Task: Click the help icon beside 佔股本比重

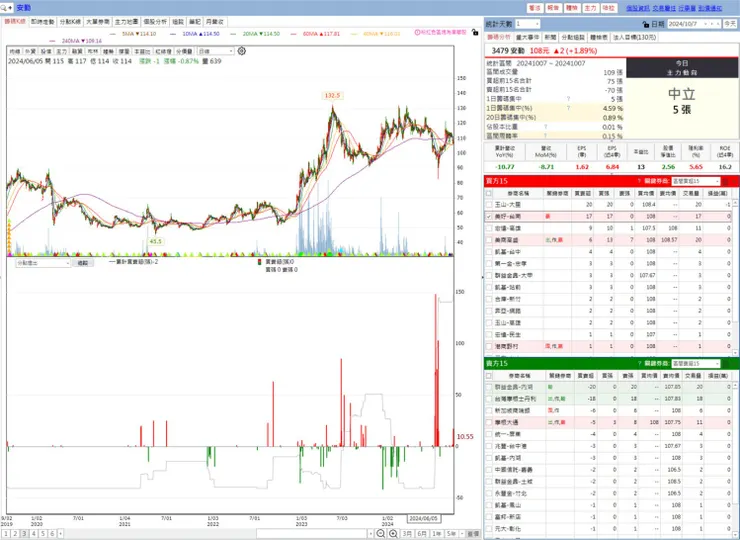Action: click(x=546, y=127)
